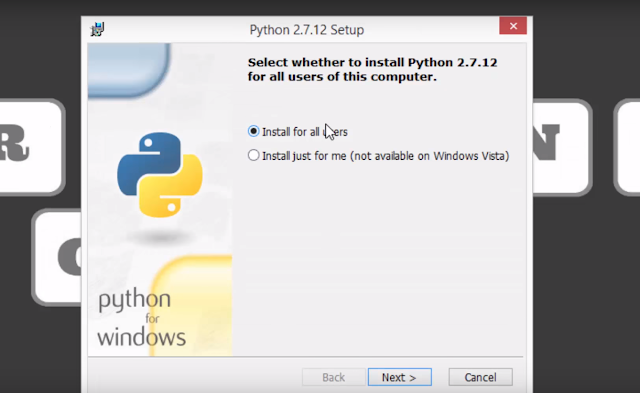Click the heading 'Select whether to install Python 2.7.12'
640x393 pixels.
coord(372,69)
